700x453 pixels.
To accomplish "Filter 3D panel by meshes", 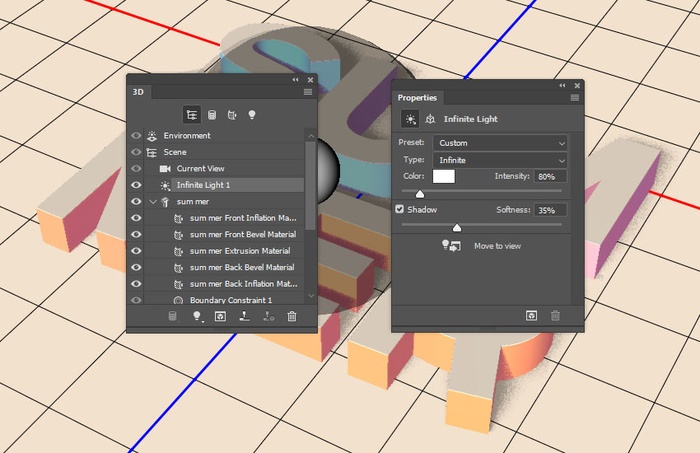I will [x=212, y=115].
